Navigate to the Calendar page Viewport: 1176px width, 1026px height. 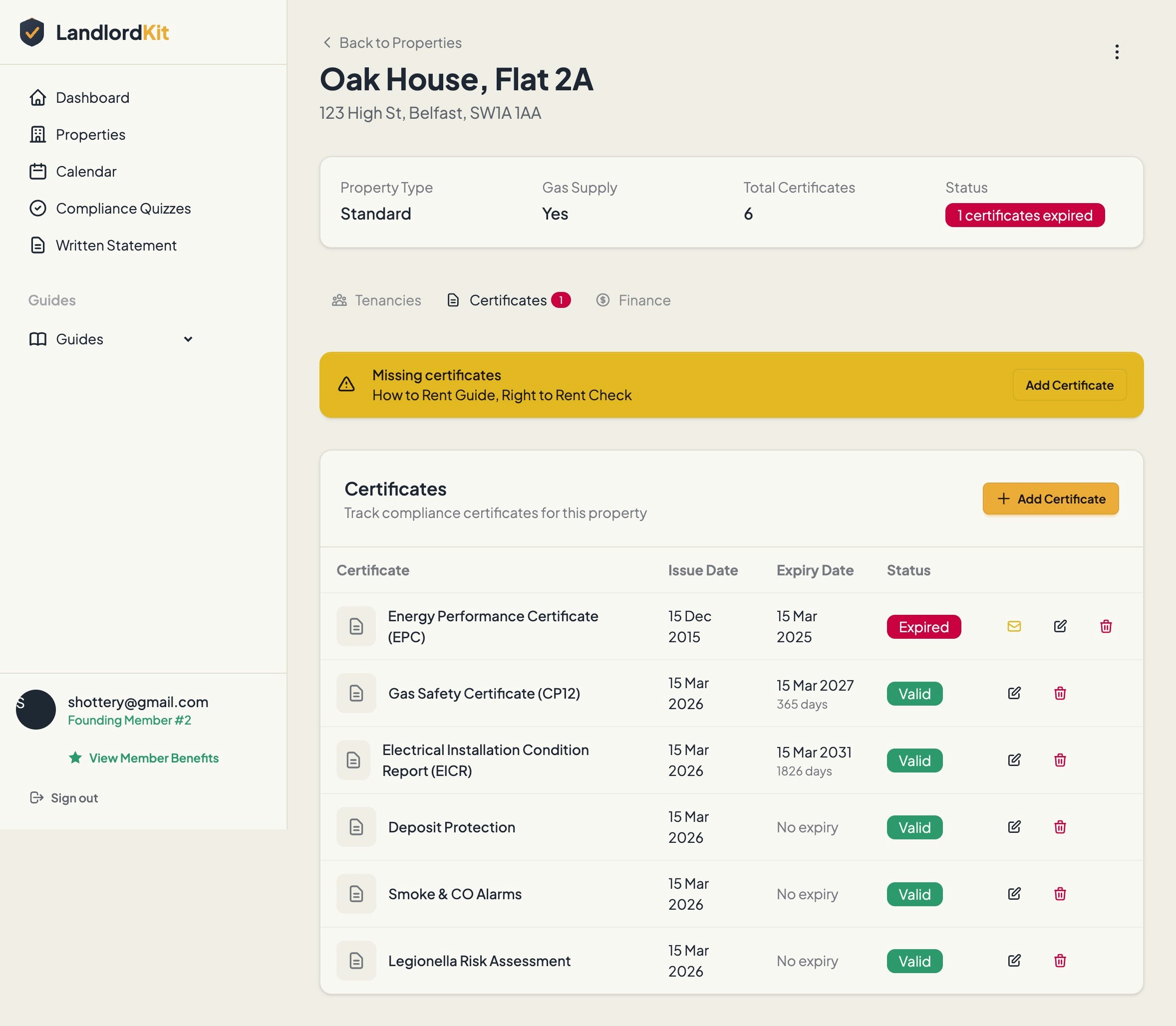86,172
